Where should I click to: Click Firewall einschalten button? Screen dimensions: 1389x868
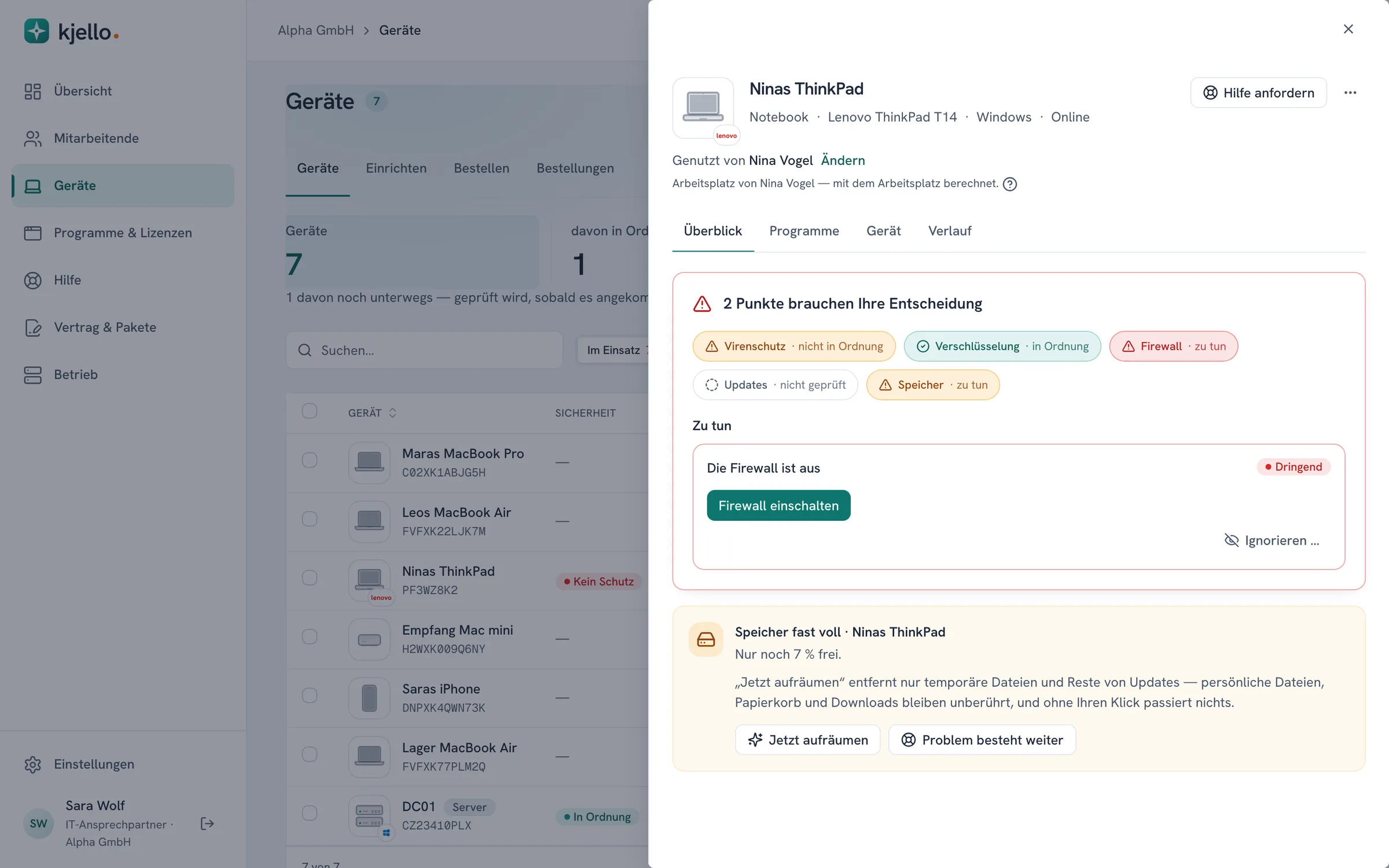coord(778,506)
